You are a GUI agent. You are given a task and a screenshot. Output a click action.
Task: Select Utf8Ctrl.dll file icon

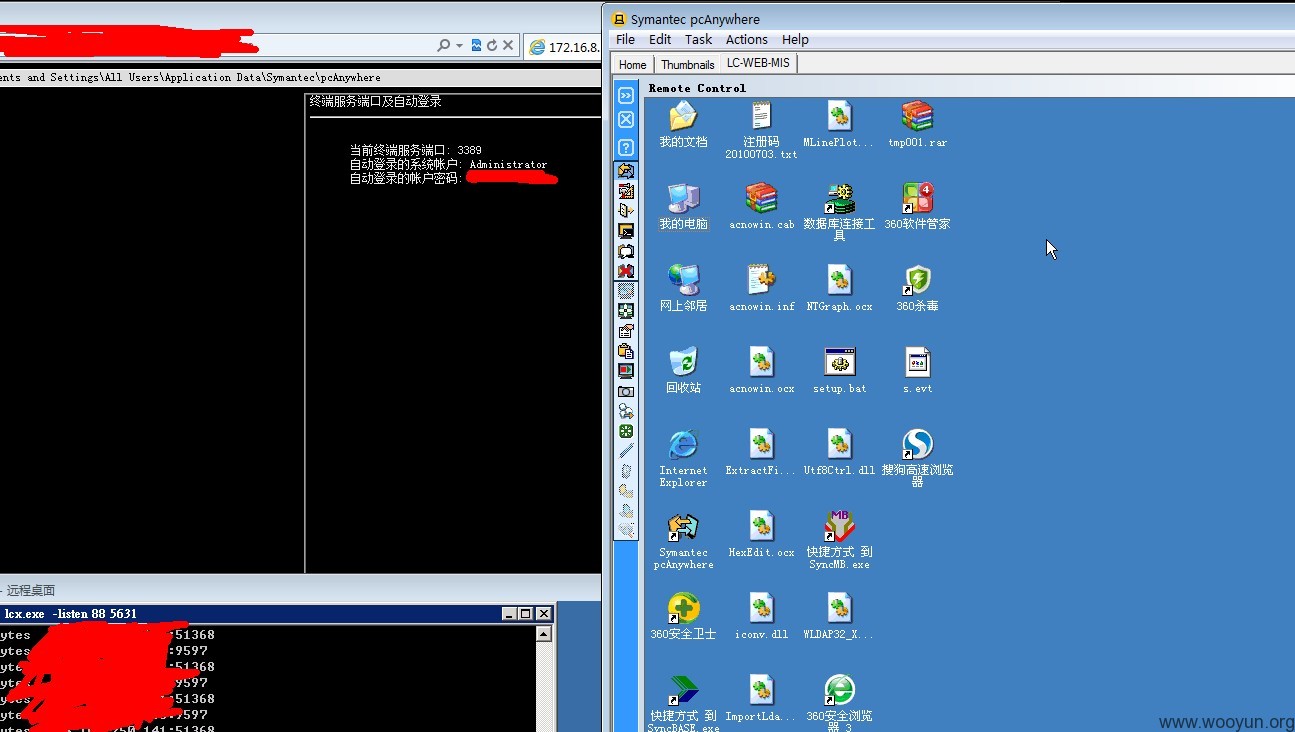pos(839,444)
